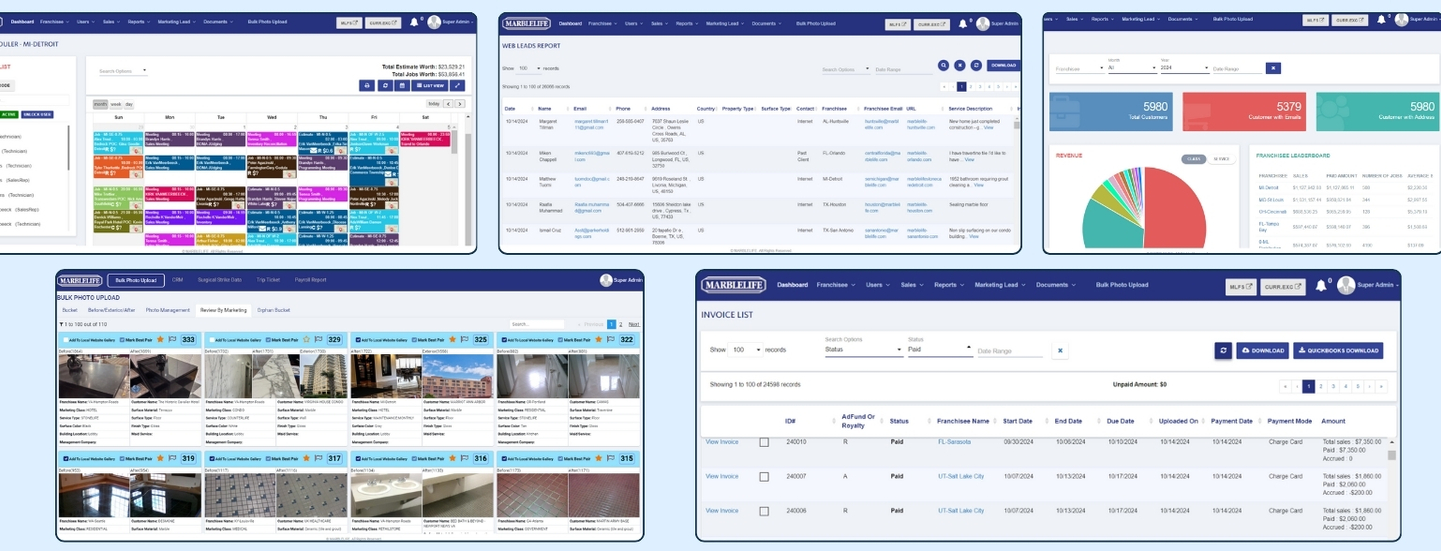Open the Marketing Lead menu in Invoice List navbar
The height and width of the screenshot is (551, 1441).
pos(999,285)
